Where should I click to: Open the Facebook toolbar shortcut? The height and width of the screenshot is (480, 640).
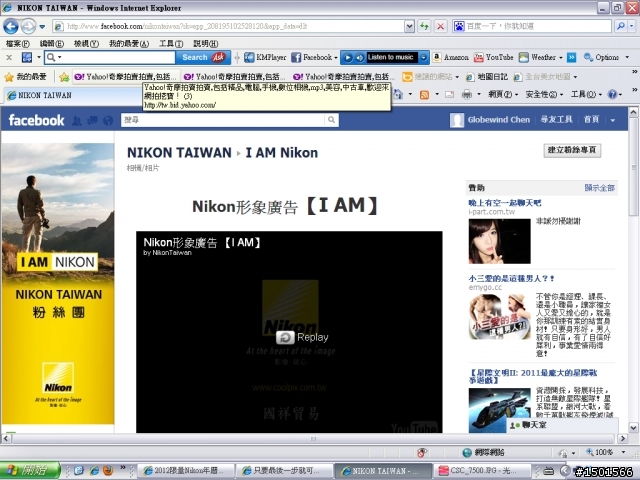point(312,58)
